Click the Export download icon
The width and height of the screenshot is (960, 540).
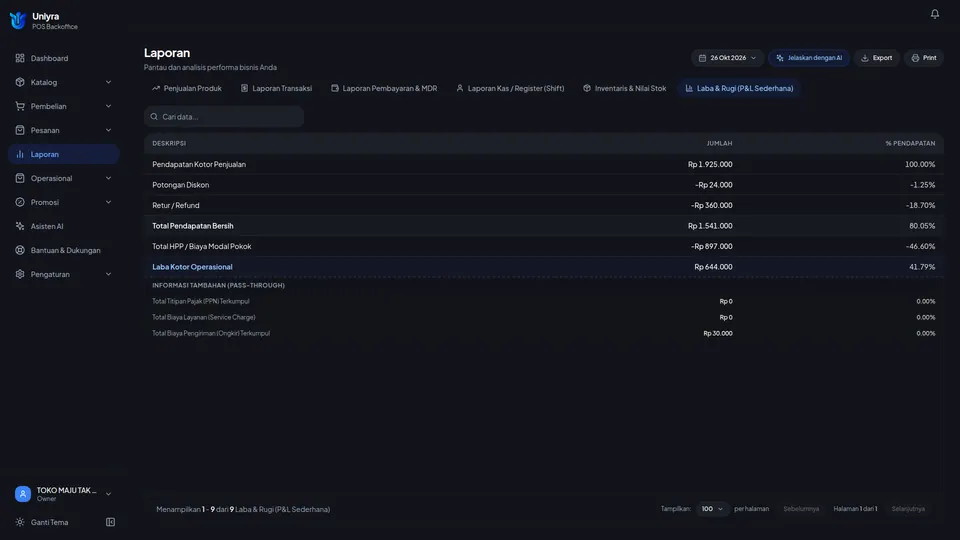point(864,58)
